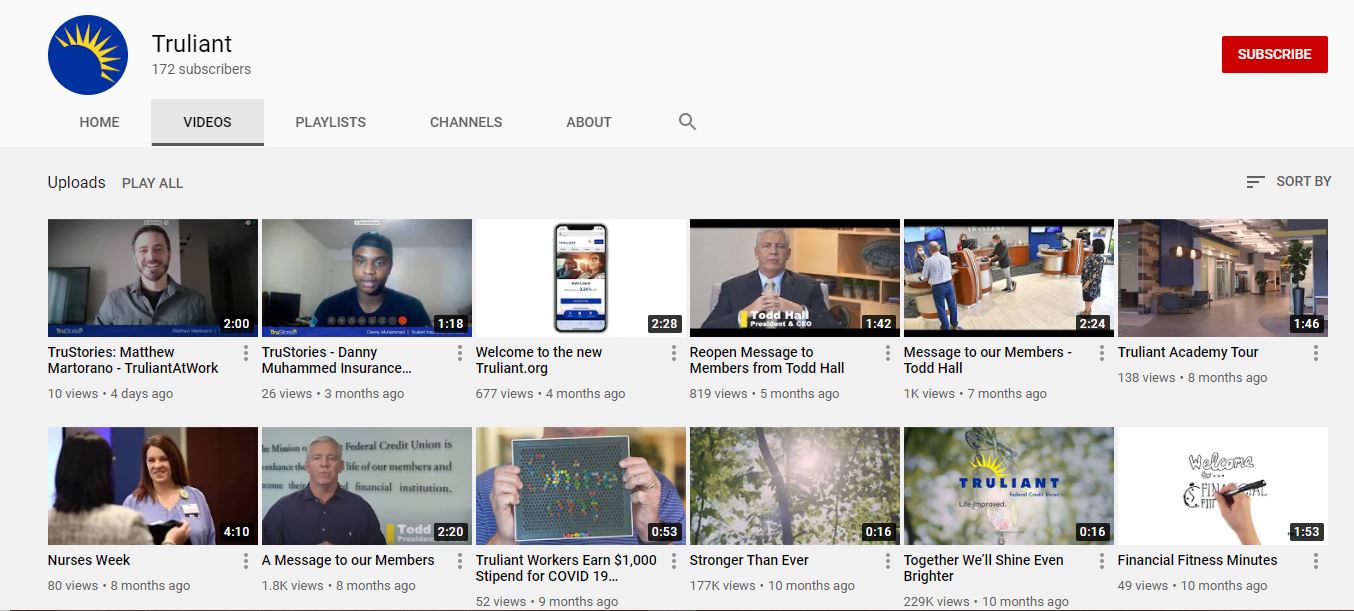This screenshot has height=611, width=1354.
Task: Open Financial Fitness Minutes title link
Action: 1197,560
